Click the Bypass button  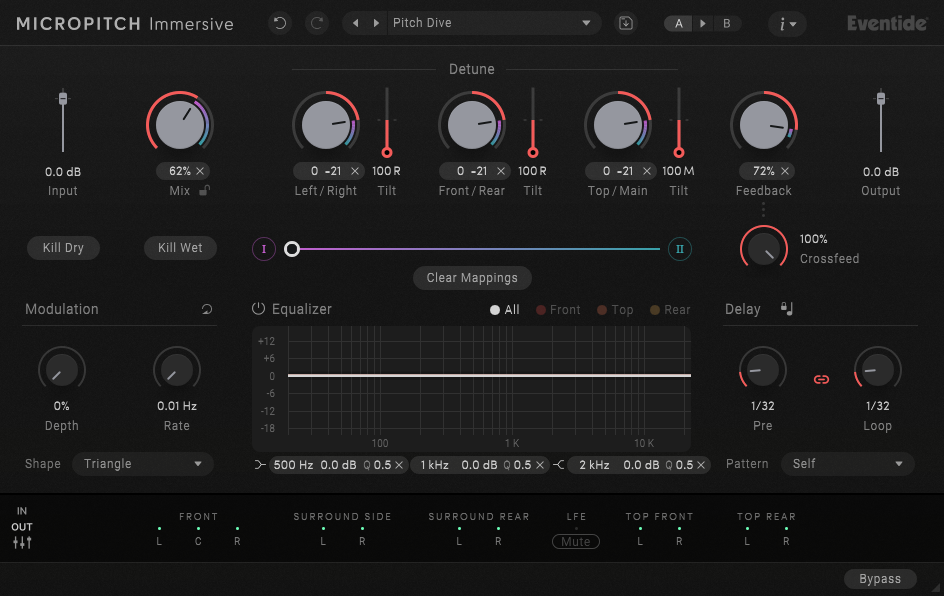tap(880, 579)
